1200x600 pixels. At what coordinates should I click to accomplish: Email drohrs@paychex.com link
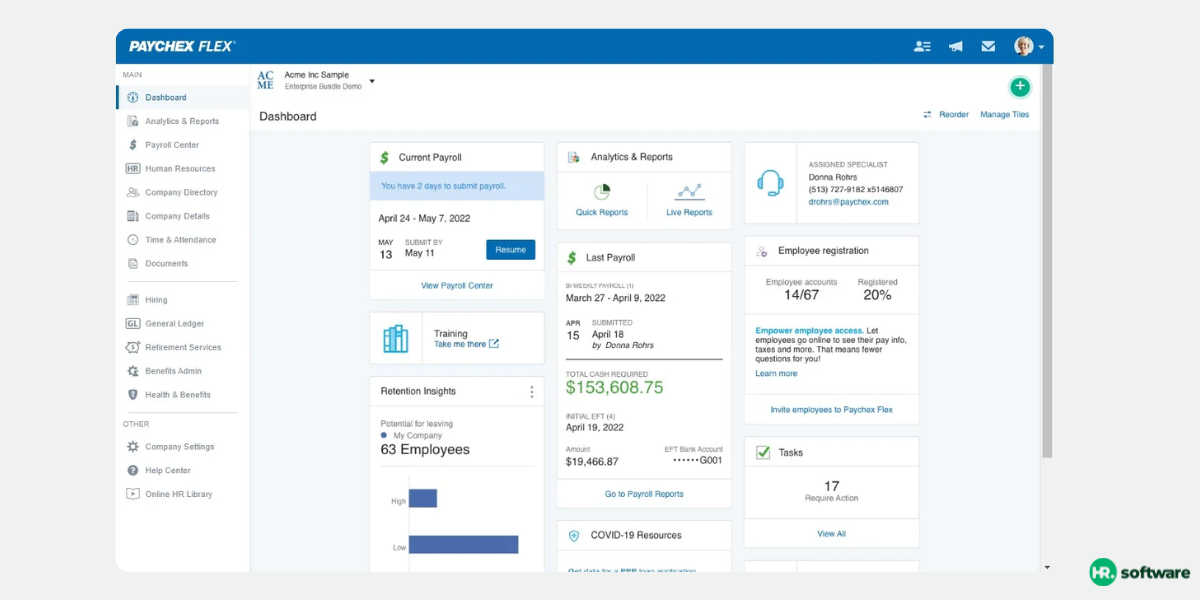point(849,202)
